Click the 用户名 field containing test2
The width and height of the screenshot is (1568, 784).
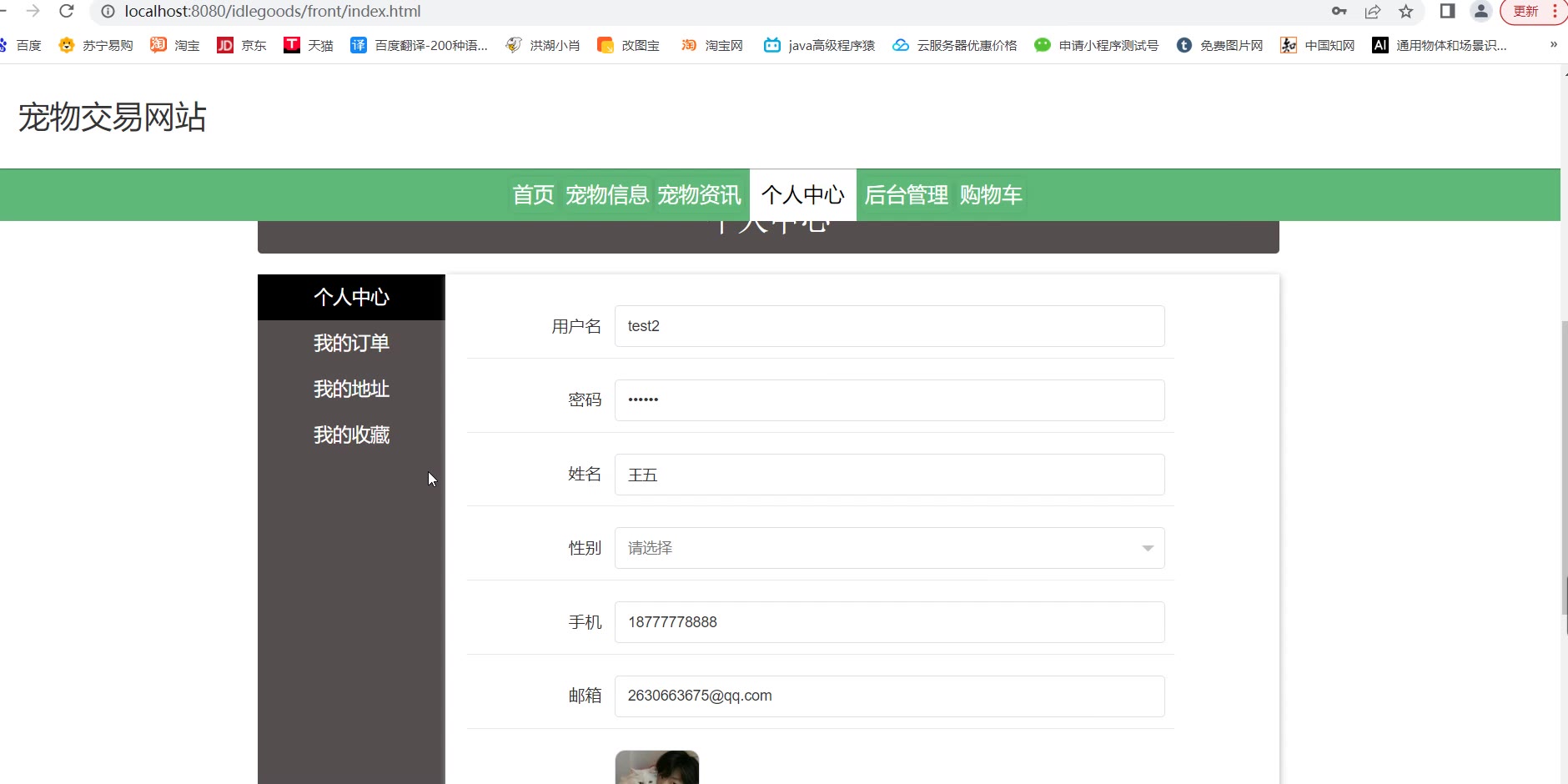(890, 326)
